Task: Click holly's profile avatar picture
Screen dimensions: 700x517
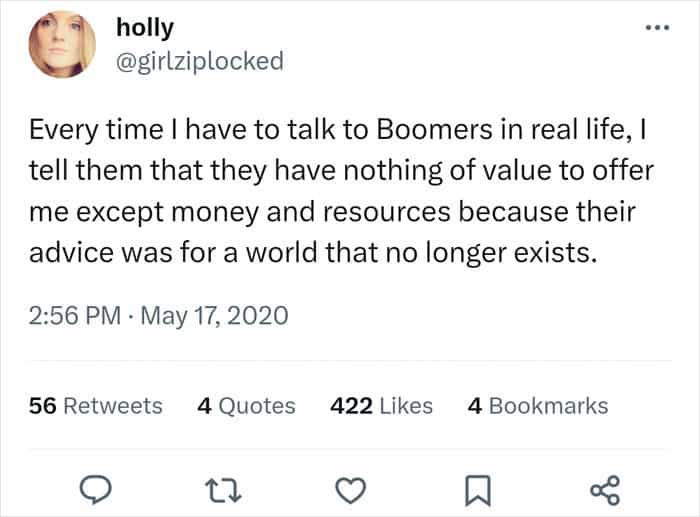Action: click(x=62, y=44)
